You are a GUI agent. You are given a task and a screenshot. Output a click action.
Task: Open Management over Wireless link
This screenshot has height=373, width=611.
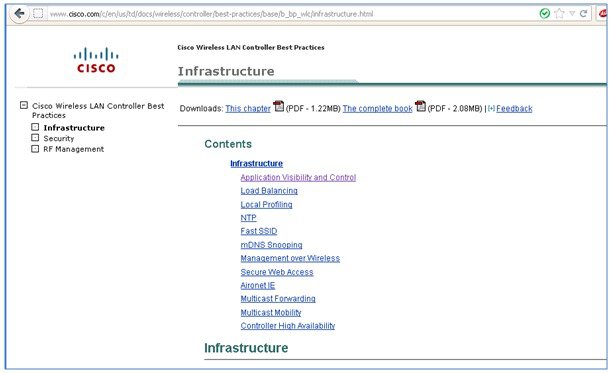point(290,258)
